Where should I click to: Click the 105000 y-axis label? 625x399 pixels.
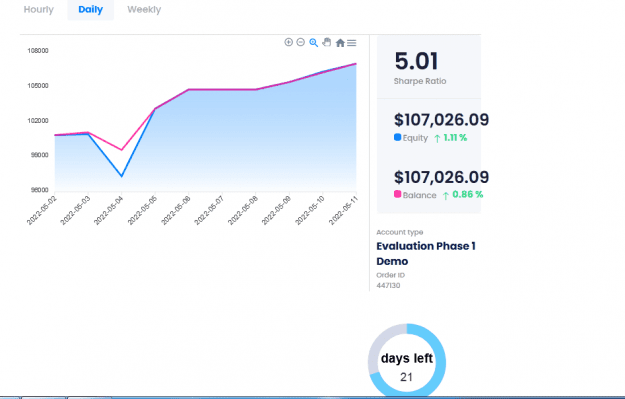(x=38, y=86)
